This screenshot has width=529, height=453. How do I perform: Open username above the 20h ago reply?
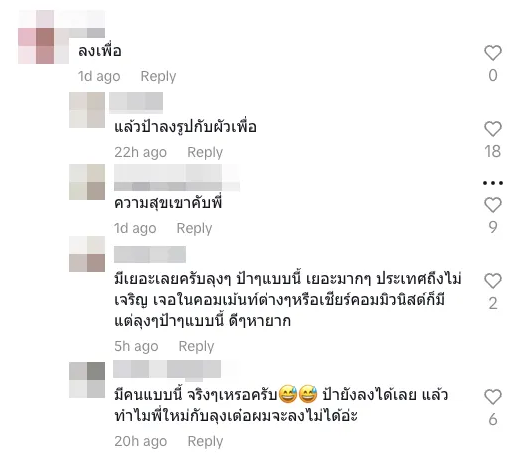pyautogui.click(x=167, y=369)
